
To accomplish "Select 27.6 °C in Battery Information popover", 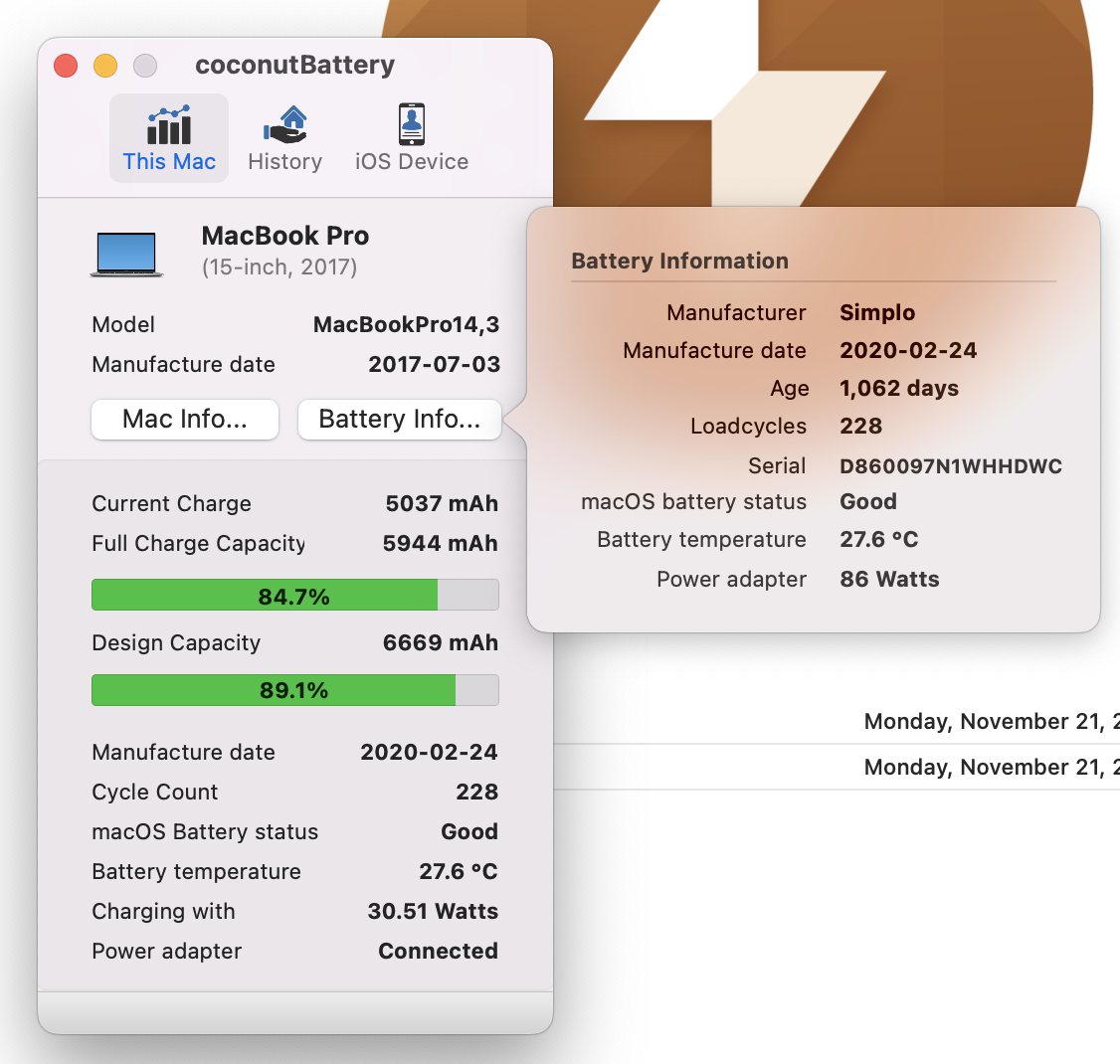I will click(x=878, y=539).
